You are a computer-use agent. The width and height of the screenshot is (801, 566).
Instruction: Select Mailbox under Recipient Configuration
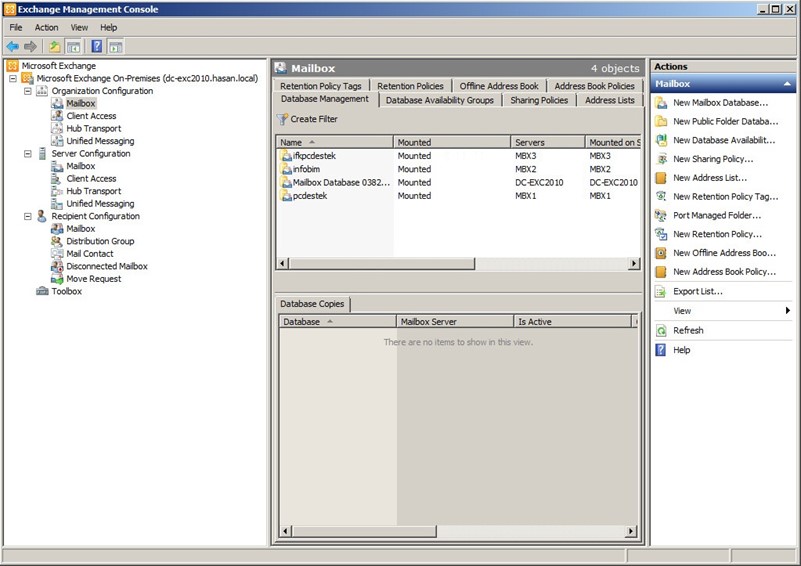point(81,229)
